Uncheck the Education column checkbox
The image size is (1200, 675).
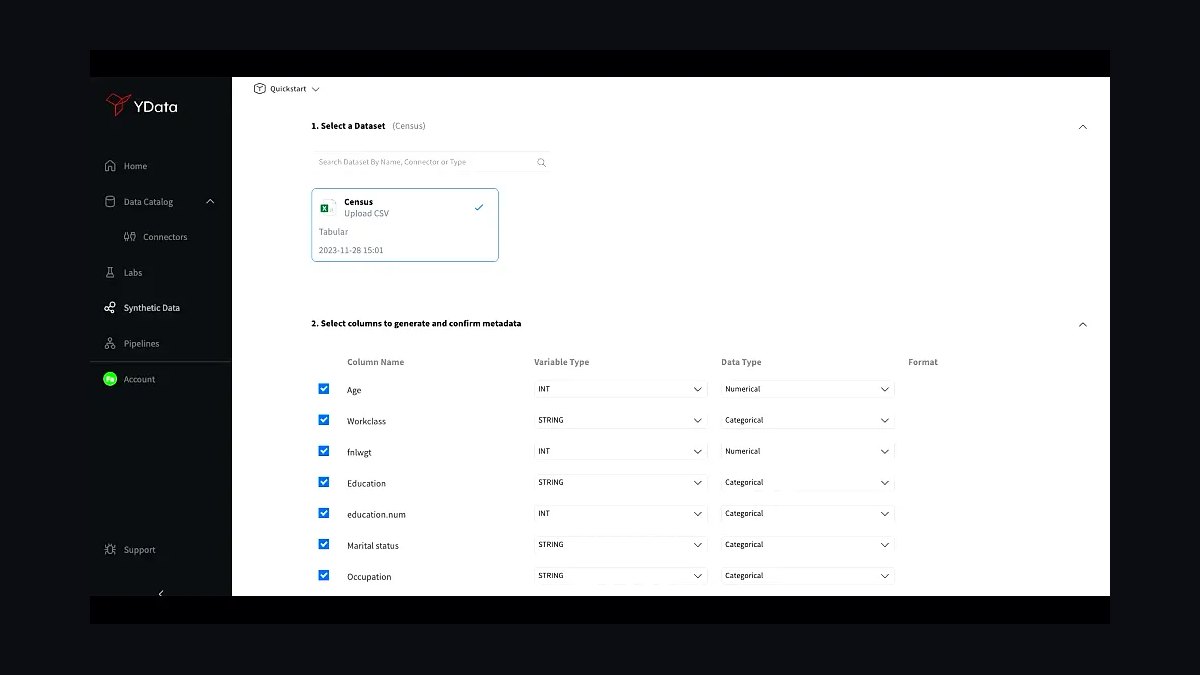point(324,482)
